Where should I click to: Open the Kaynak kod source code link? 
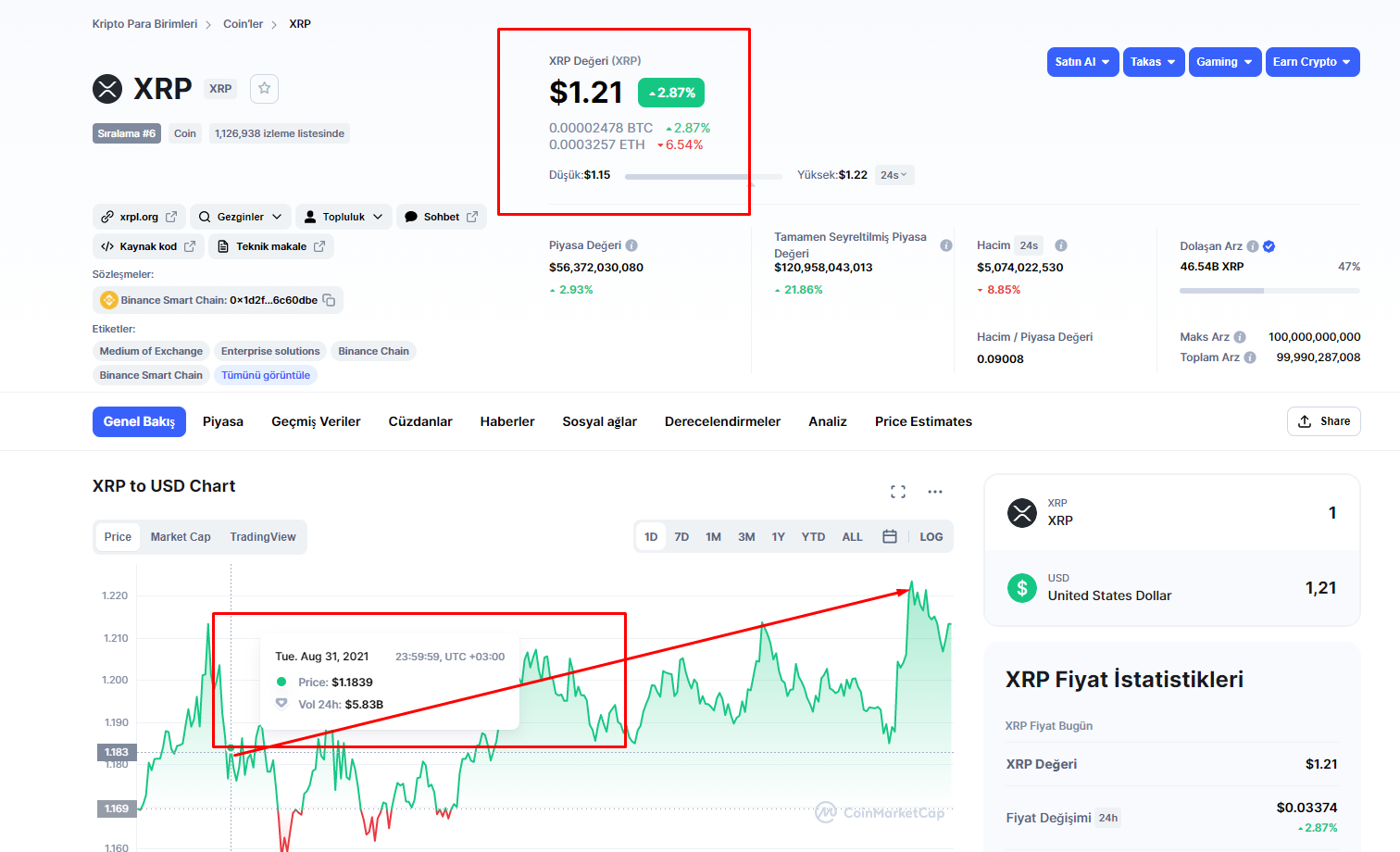[148, 246]
